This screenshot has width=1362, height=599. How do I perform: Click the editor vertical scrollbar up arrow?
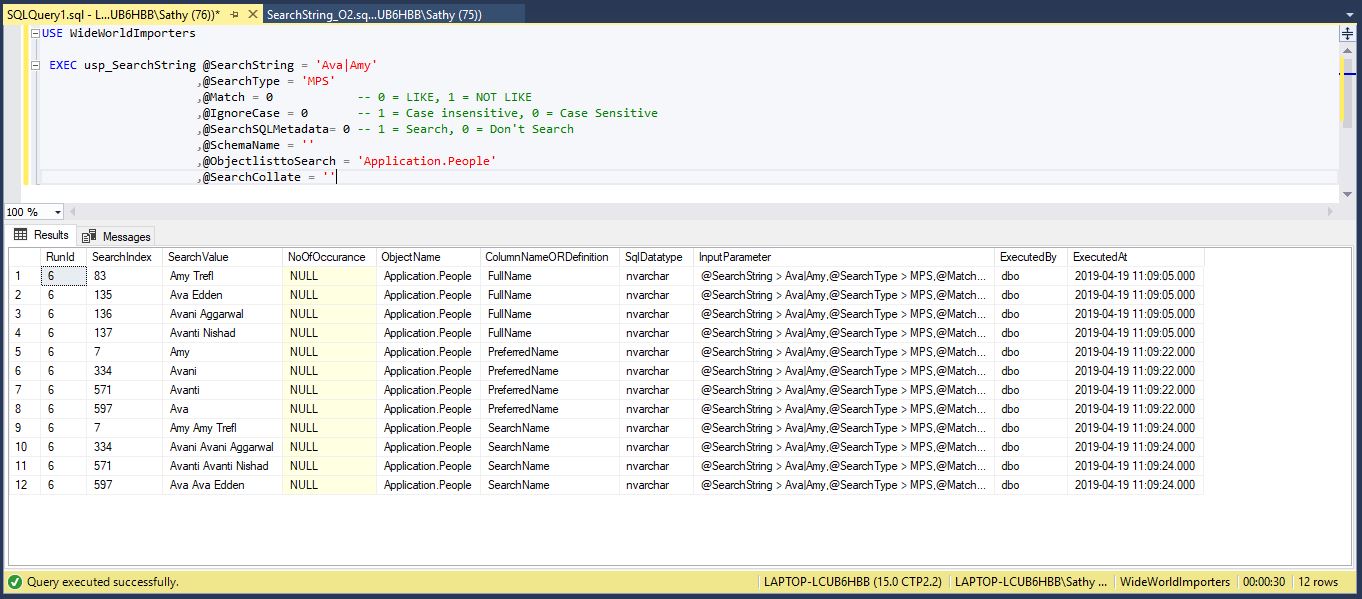[x=1346, y=49]
